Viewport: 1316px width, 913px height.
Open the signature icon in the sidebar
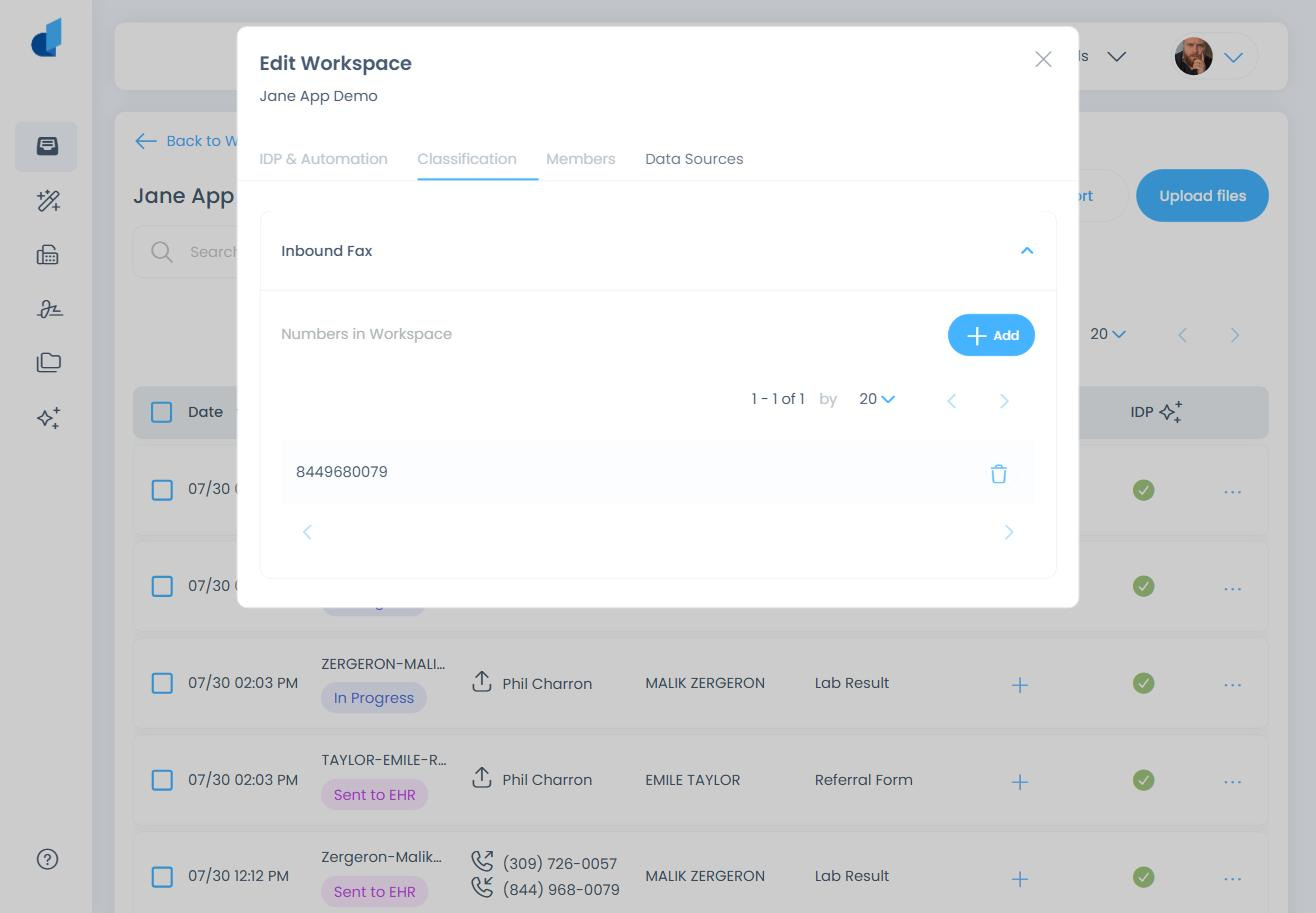48,309
